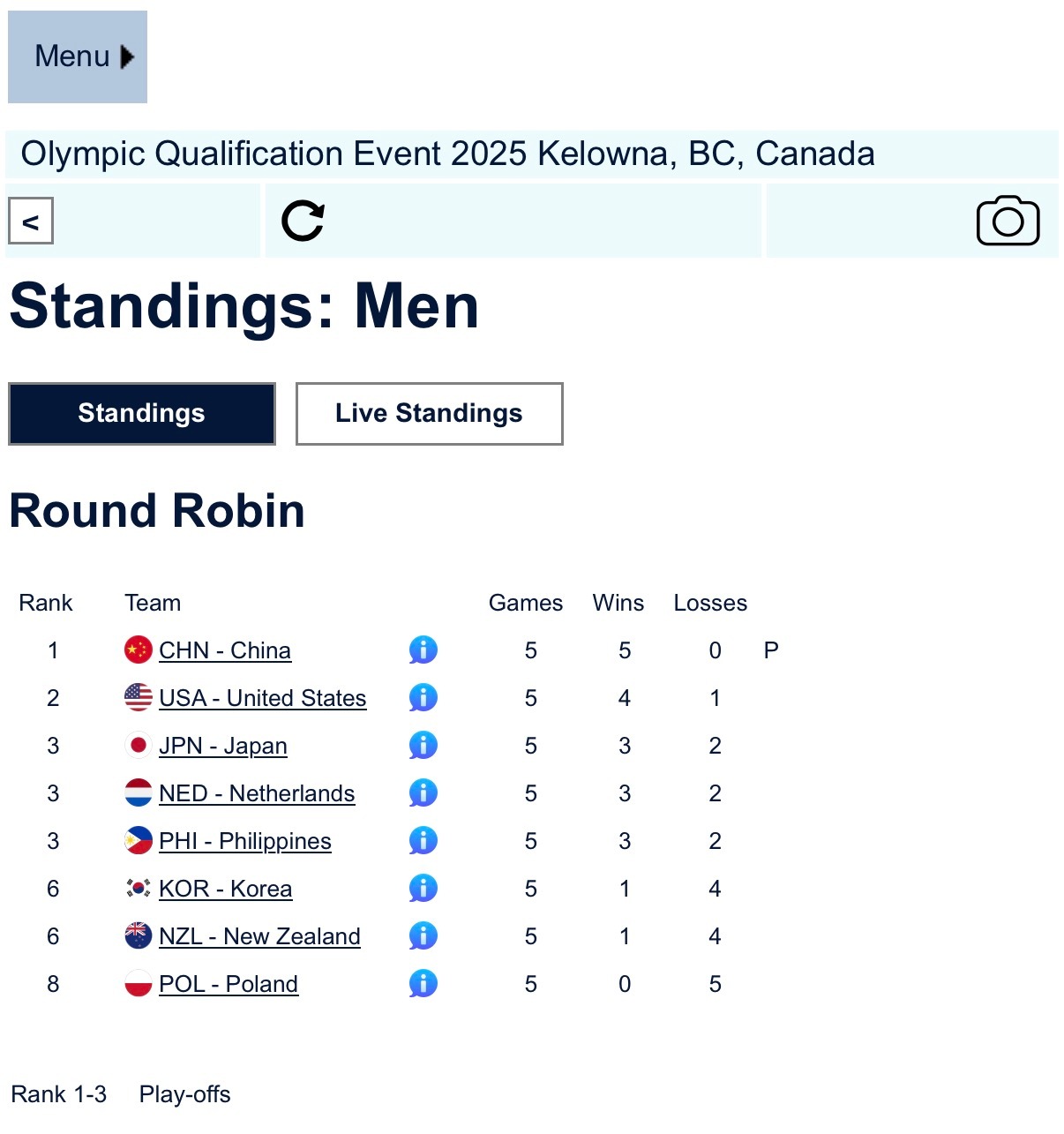Click the info icon beside China
The width and height of the screenshot is (1064, 1134).
point(423,650)
